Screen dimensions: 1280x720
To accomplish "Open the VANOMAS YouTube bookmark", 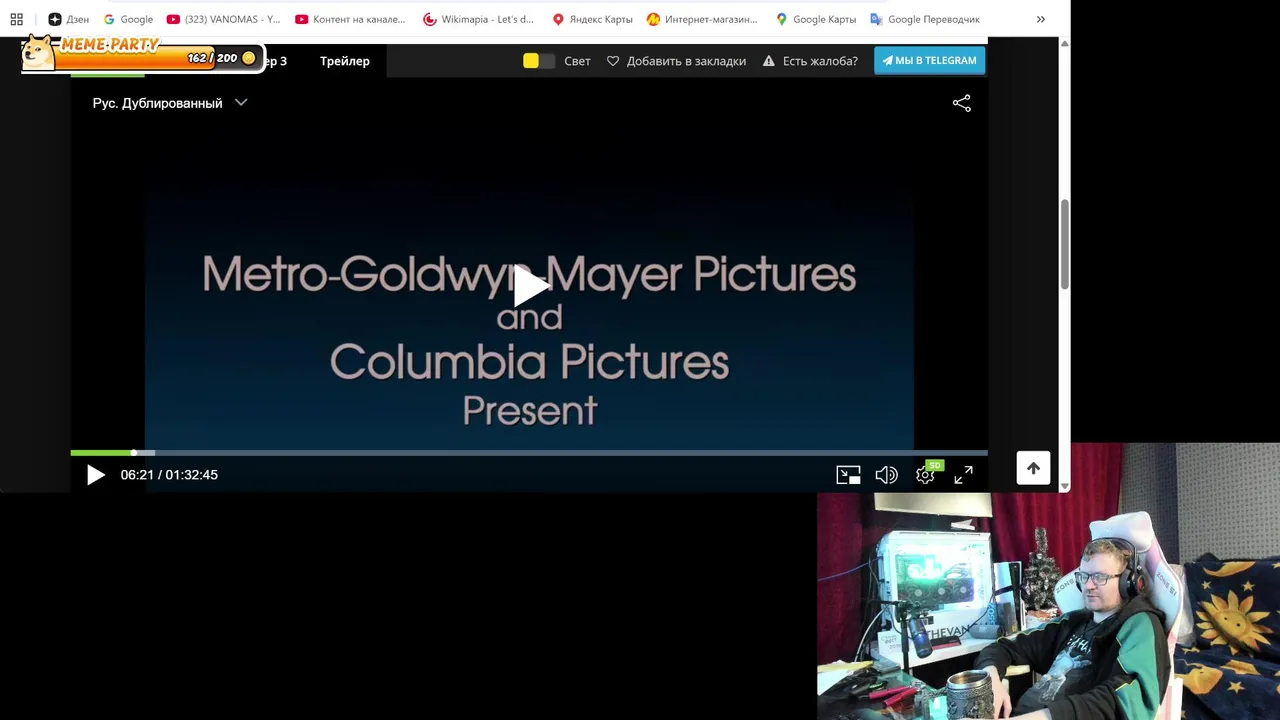I will coord(224,19).
